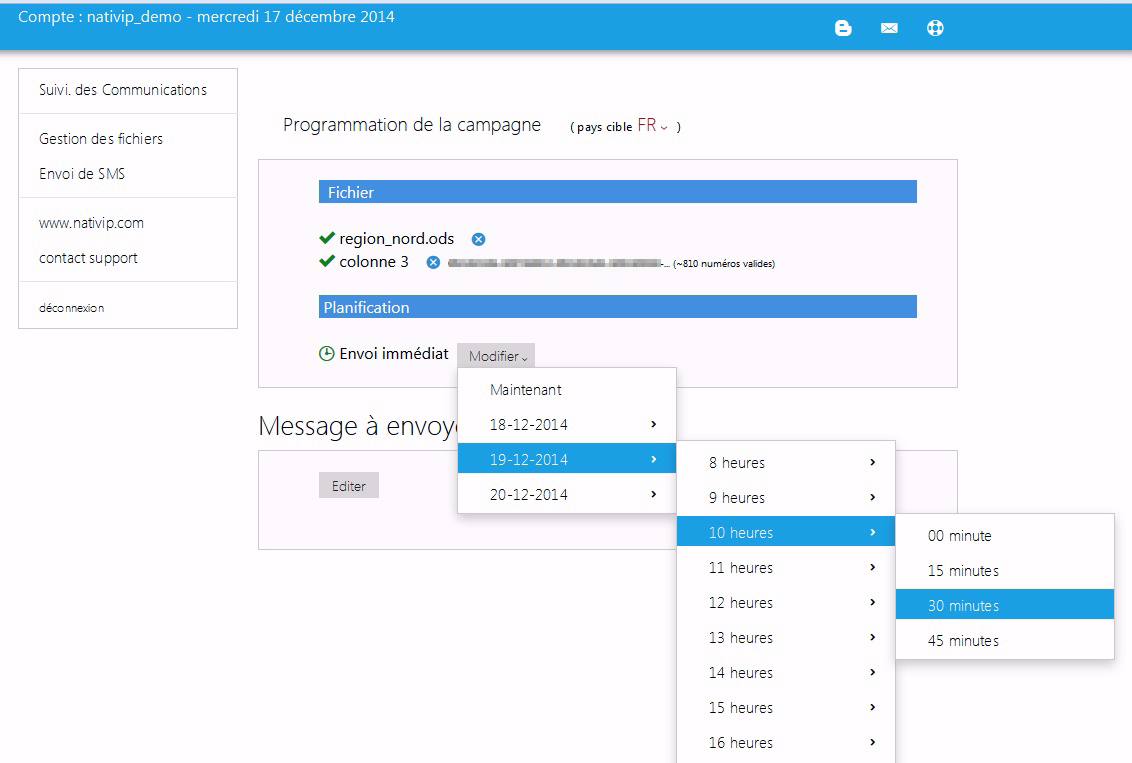Open the blog icon in header
This screenshot has width=1132, height=763.
click(843, 28)
